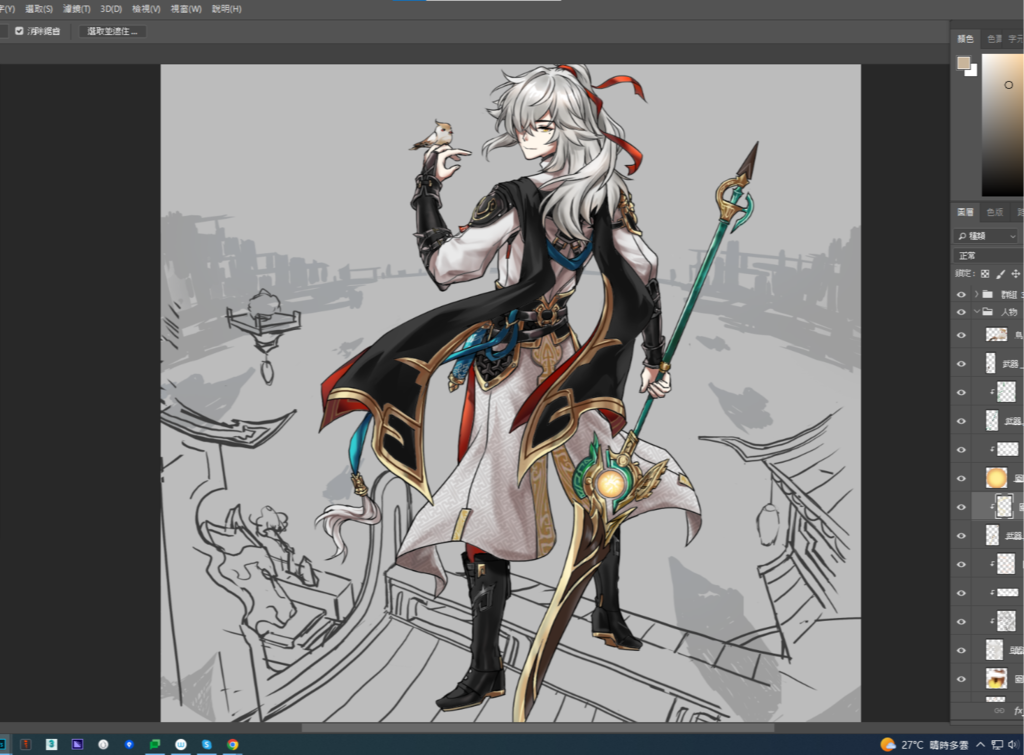Open the 檢視(V) menu

[146, 9]
